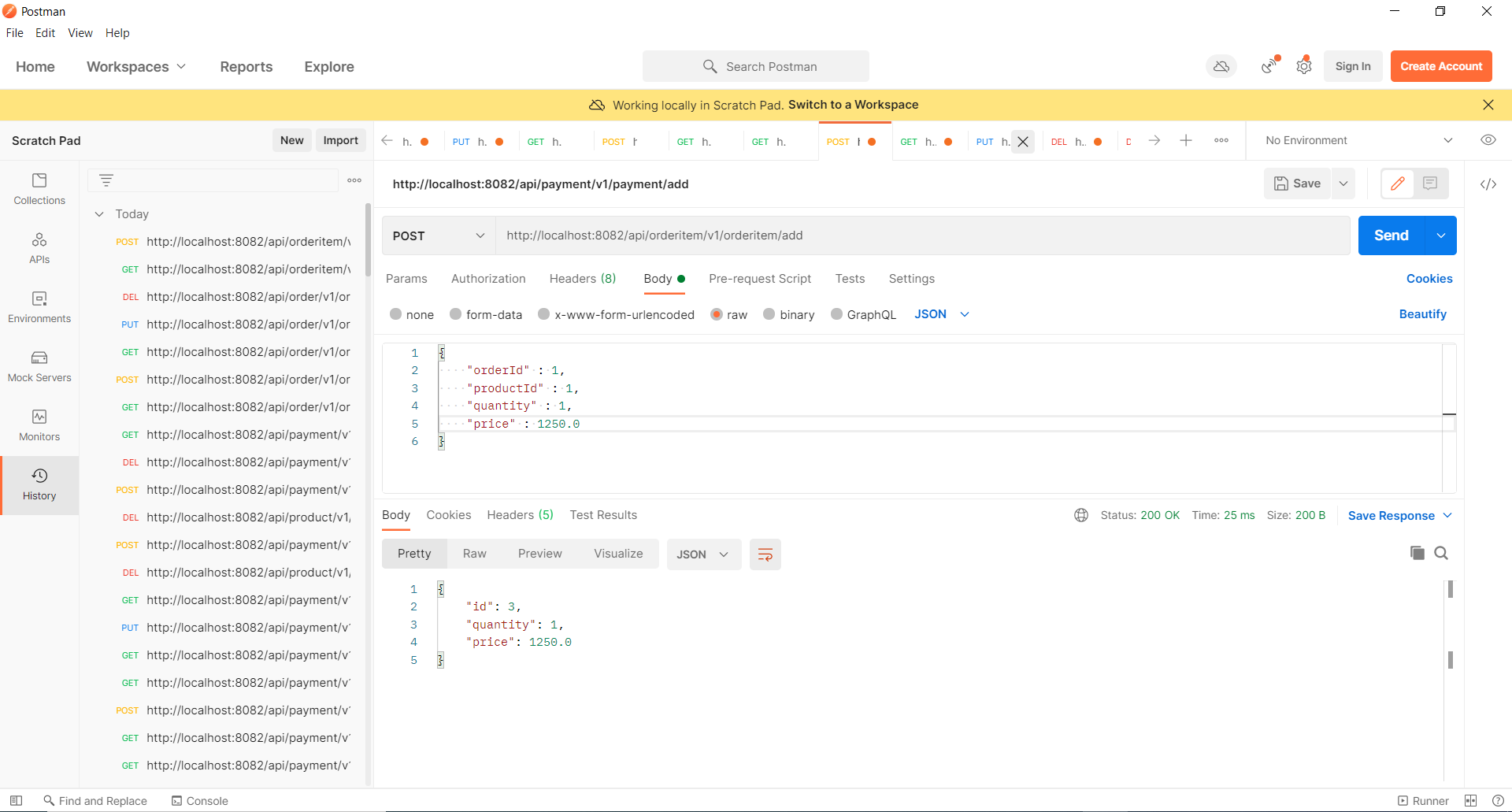1512x812 pixels.
Task: Open the APIs sidebar panel
Action: point(39,249)
